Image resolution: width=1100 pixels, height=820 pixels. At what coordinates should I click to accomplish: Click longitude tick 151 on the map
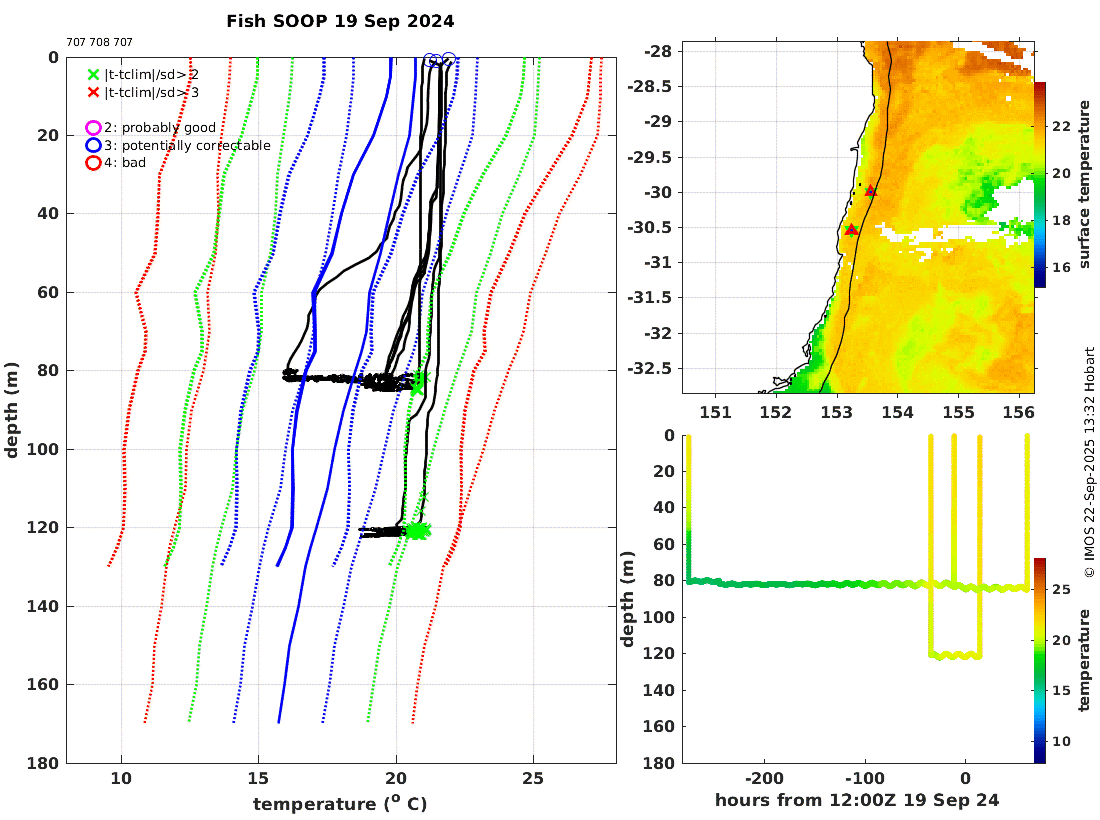point(716,412)
